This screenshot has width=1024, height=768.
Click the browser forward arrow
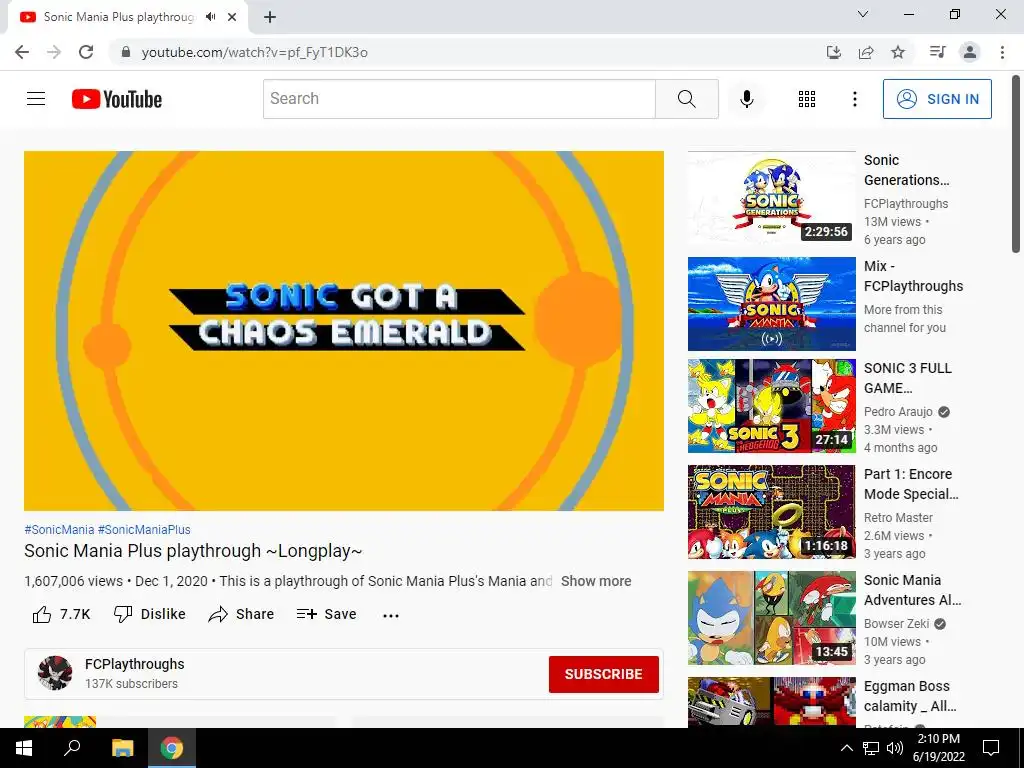[x=54, y=52]
